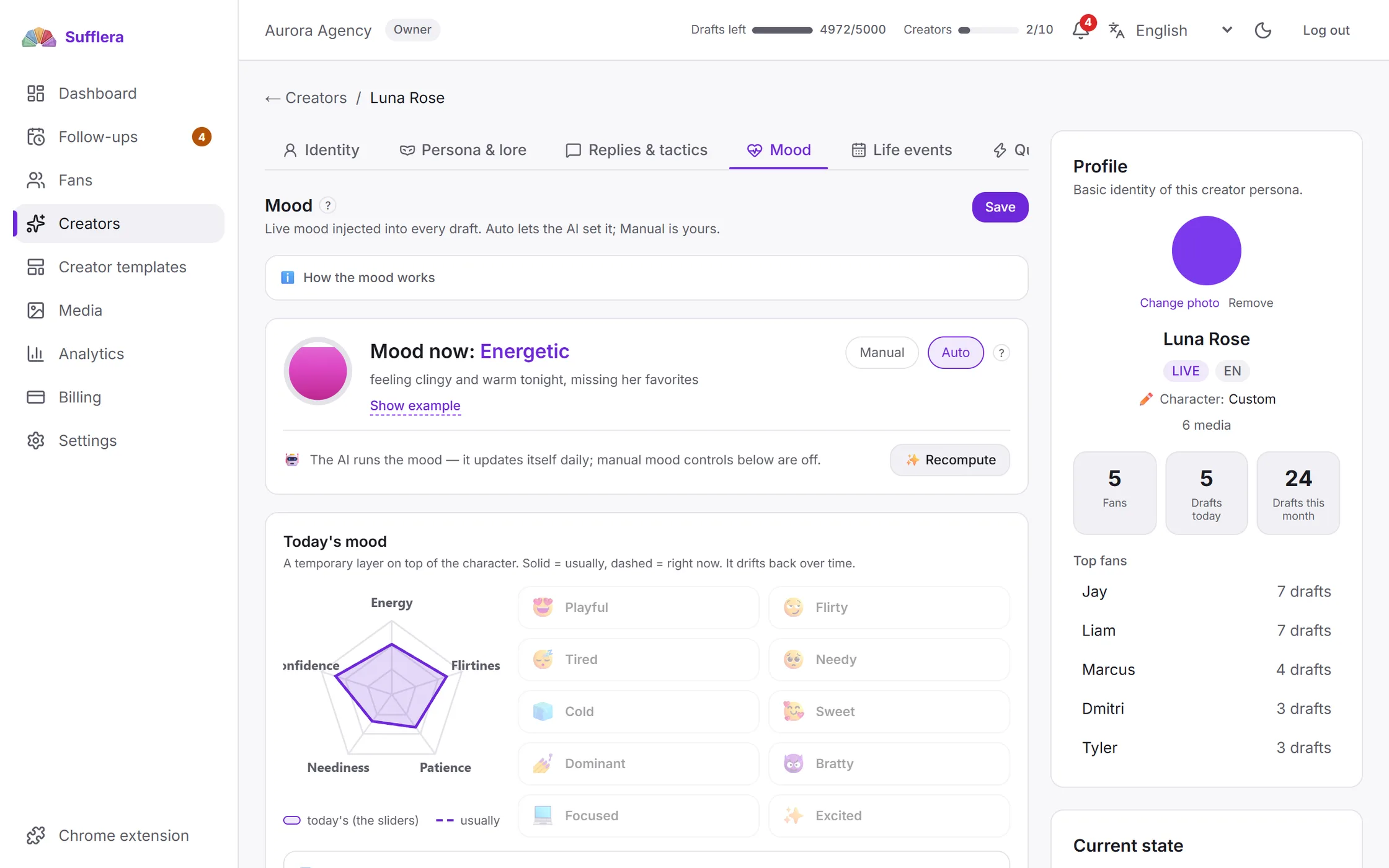Click Log out
Viewport: 1389px width, 868px height.
[1326, 30]
